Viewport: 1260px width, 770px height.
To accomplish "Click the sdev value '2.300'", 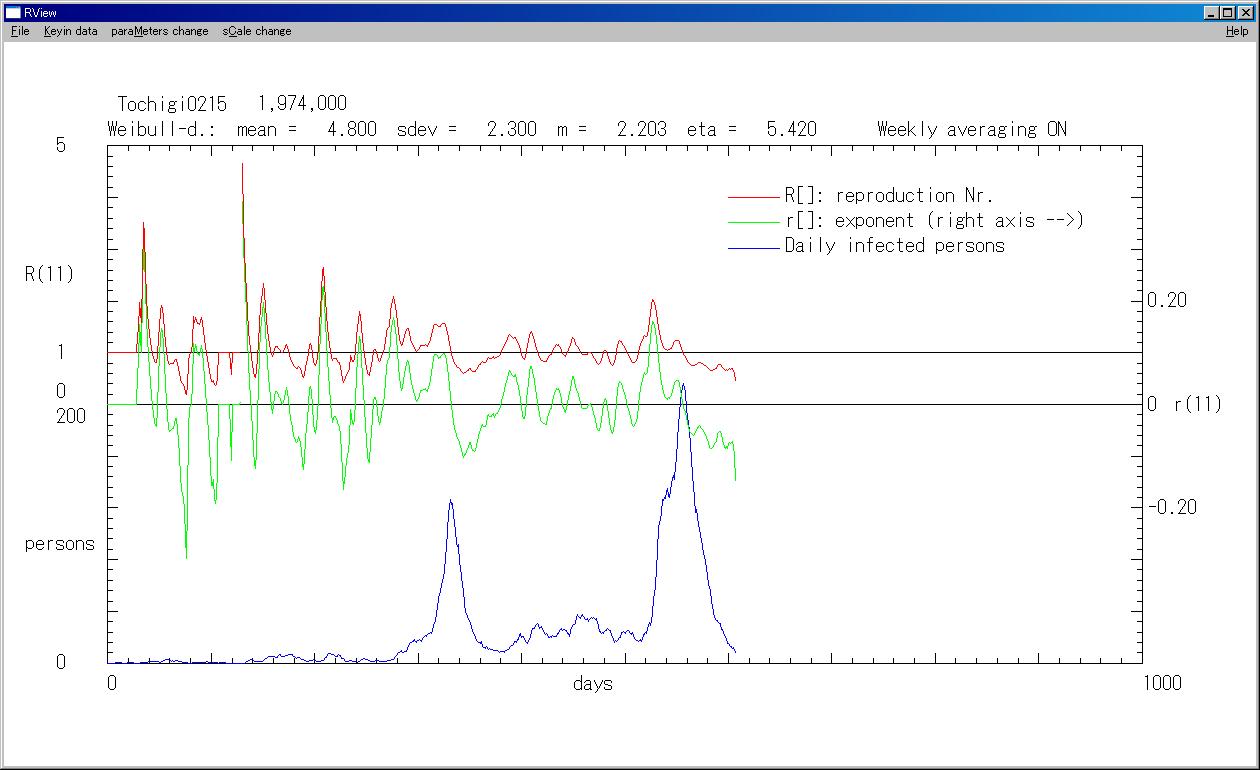I will 511,129.
